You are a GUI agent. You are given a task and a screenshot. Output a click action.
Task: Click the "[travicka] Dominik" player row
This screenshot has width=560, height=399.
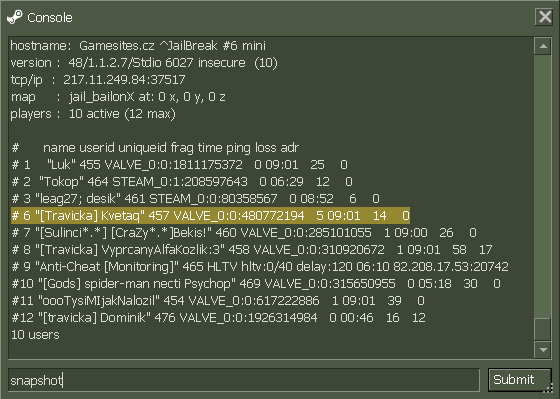219,318
